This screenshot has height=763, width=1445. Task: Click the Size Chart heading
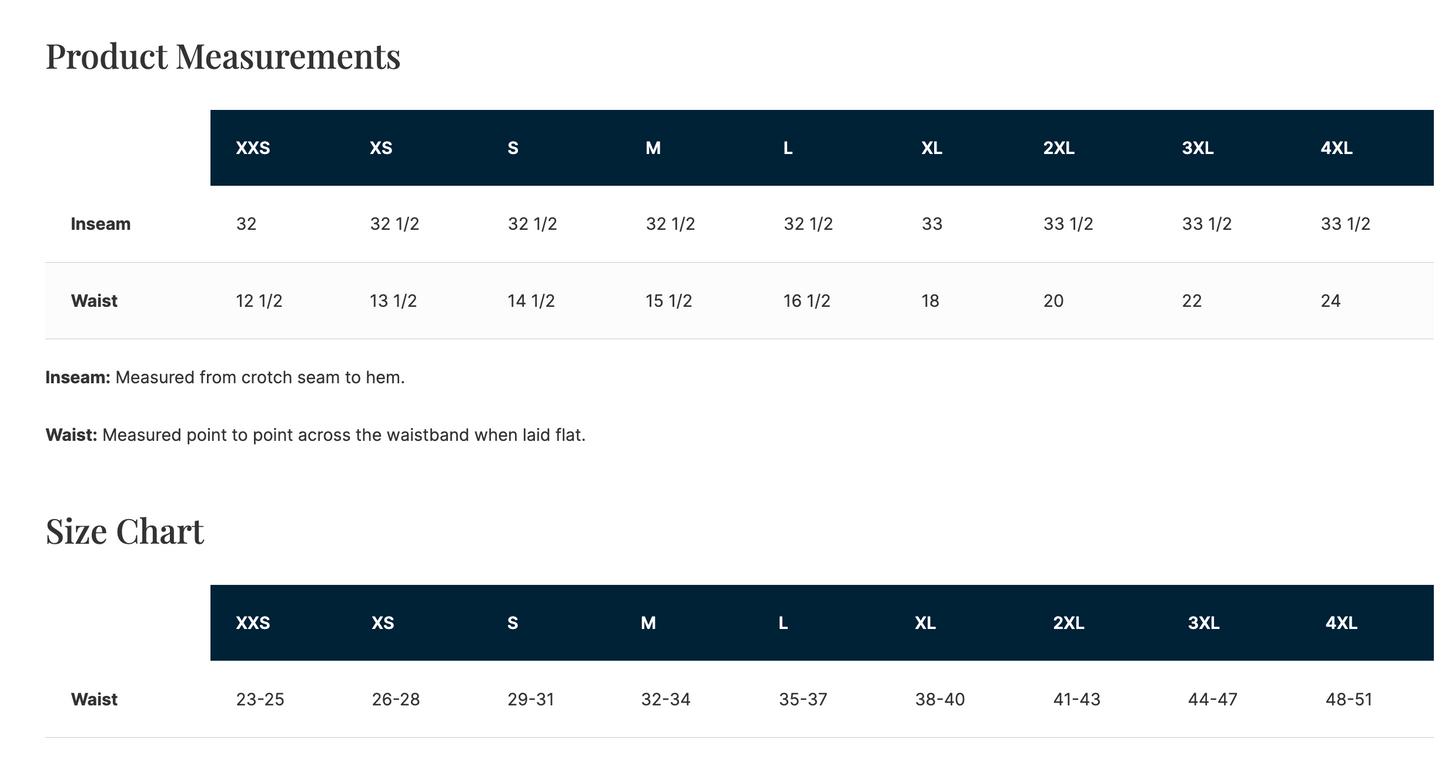pos(125,531)
